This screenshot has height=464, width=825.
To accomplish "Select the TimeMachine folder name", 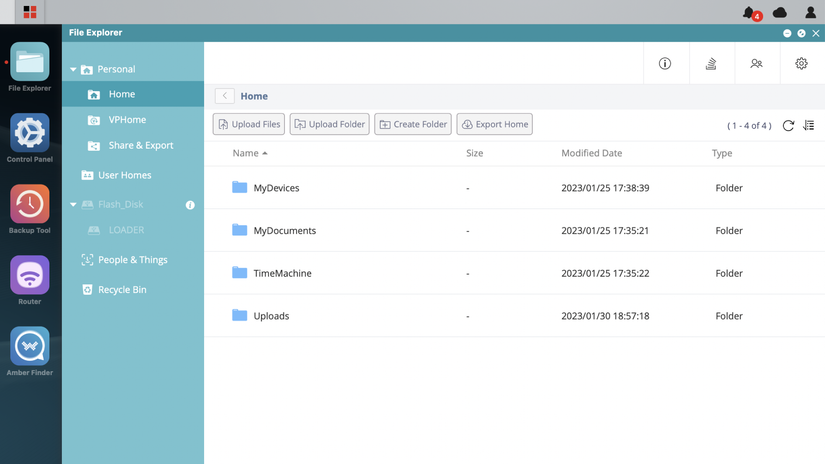I will pos(283,273).
